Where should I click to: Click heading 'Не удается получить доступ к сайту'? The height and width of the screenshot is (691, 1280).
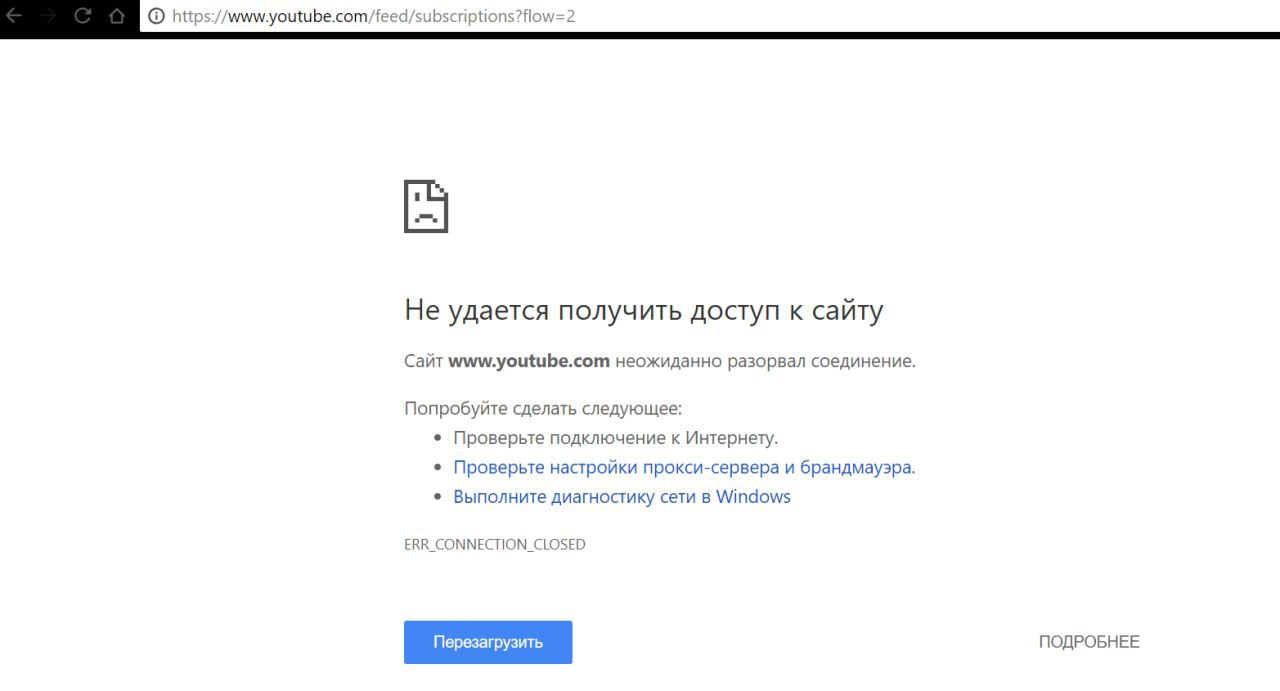644,311
